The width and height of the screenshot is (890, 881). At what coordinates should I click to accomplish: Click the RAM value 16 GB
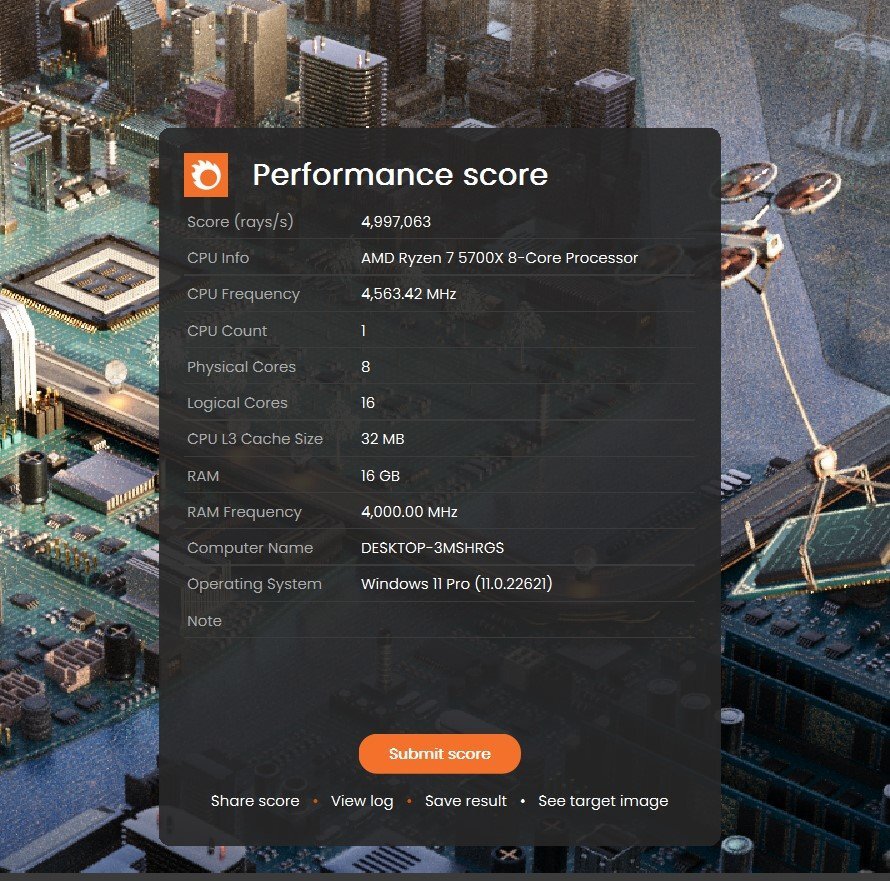tap(380, 476)
